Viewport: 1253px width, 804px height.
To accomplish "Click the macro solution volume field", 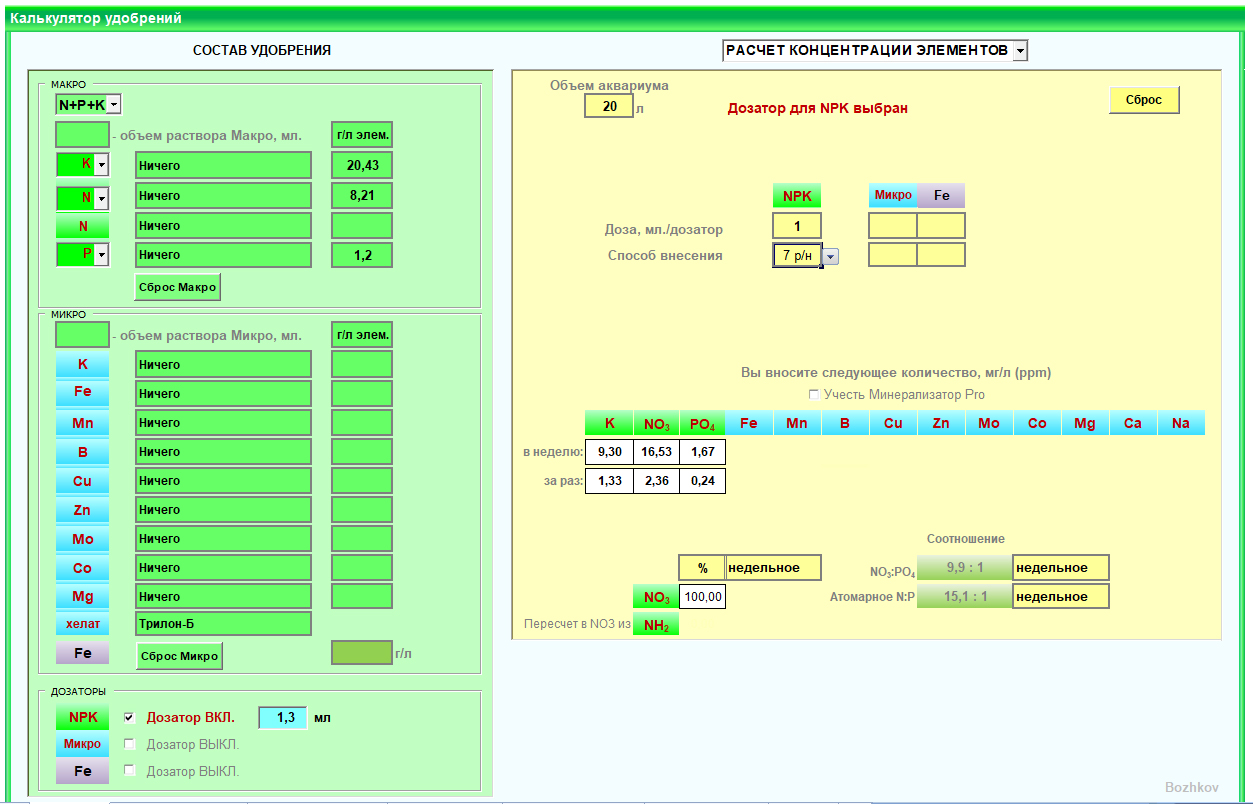I will [82, 135].
